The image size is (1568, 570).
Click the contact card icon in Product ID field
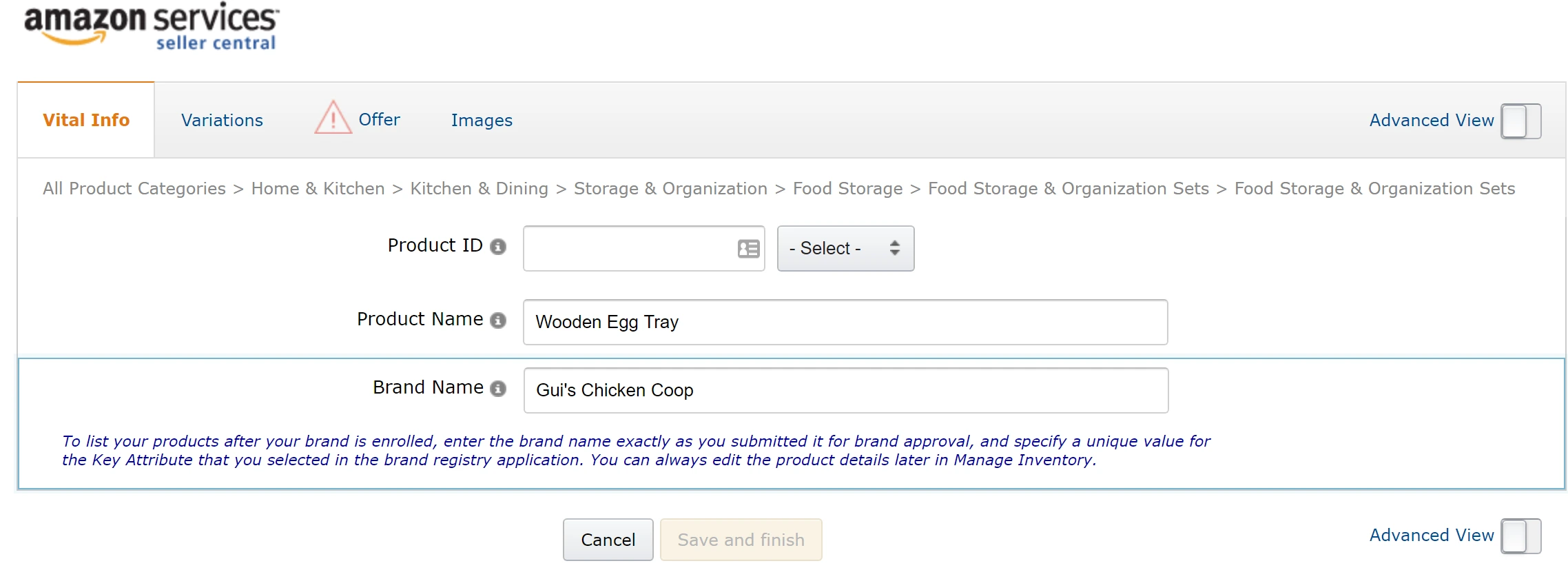(748, 249)
